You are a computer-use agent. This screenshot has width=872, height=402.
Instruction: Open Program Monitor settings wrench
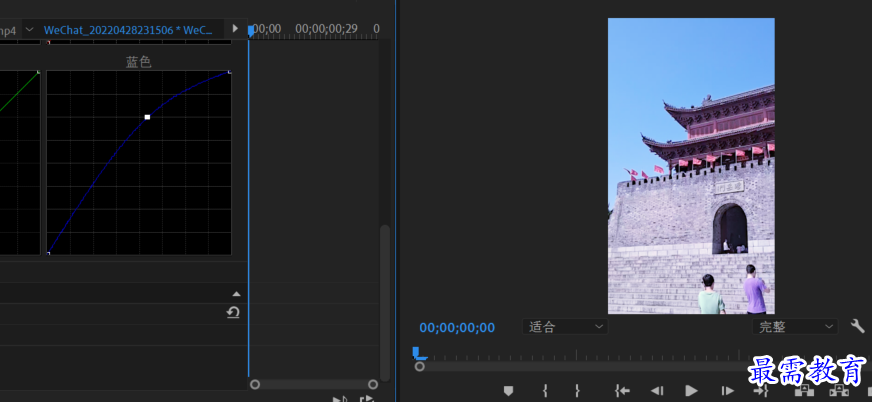[858, 326]
